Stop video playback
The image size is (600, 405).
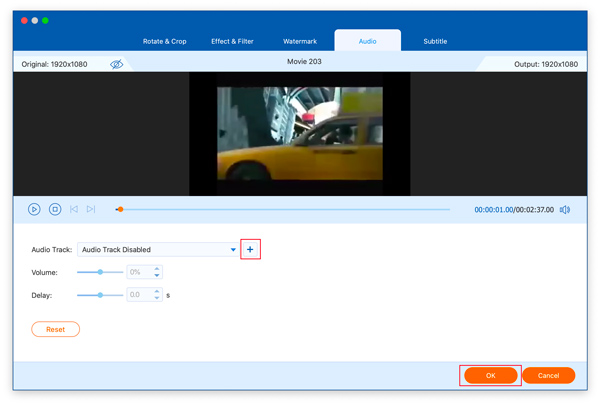(55, 209)
